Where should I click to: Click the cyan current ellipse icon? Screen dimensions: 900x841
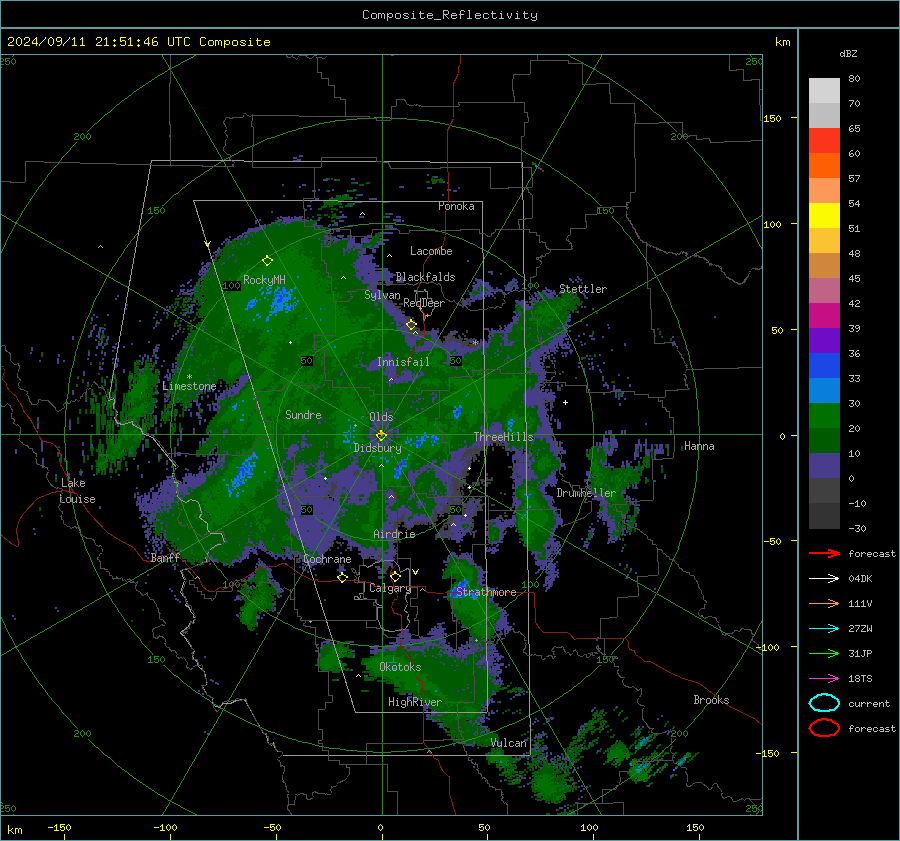824,703
